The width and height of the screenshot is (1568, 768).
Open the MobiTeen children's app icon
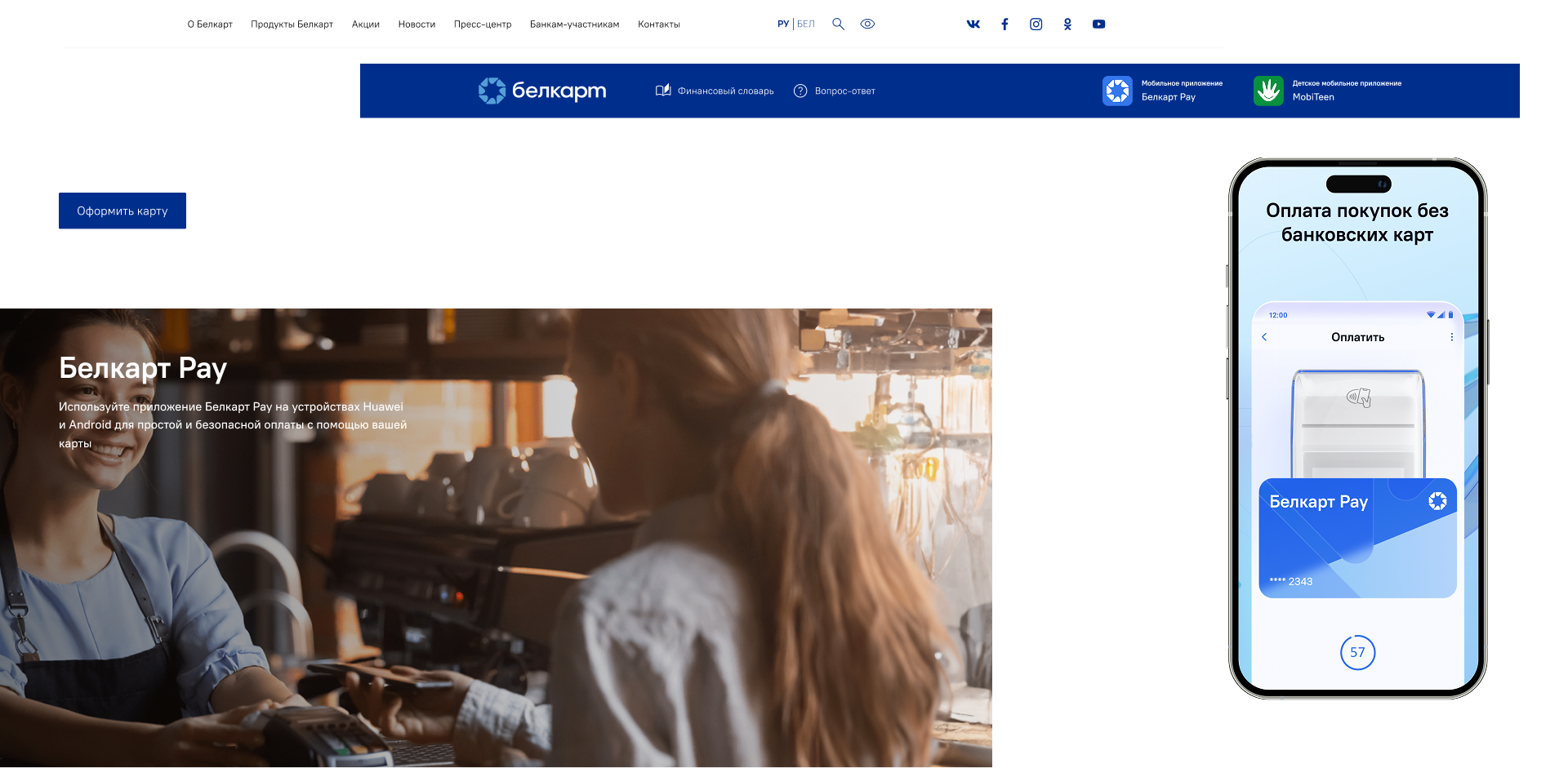pos(1268,91)
